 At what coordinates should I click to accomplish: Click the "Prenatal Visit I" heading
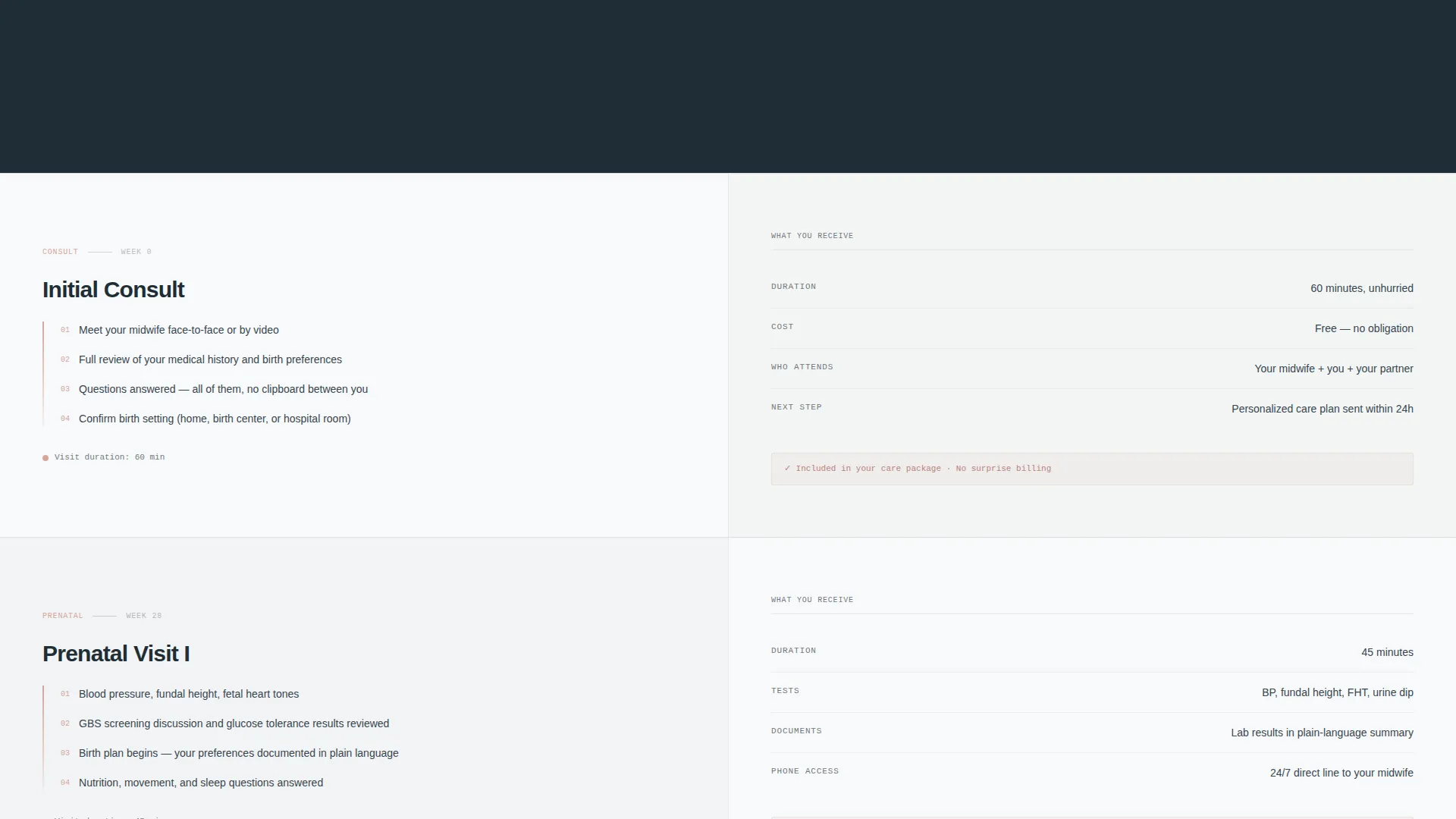(x=116, y=654)
